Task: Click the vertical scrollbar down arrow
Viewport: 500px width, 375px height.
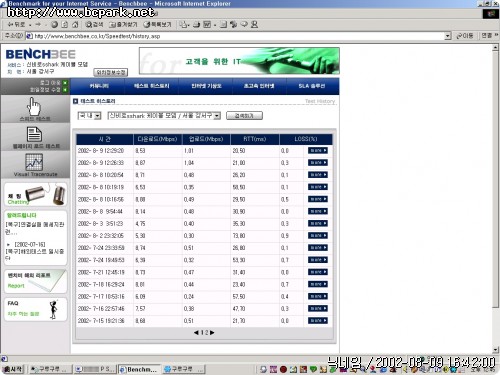Action: pyautogui.click(x=495, y=350)
